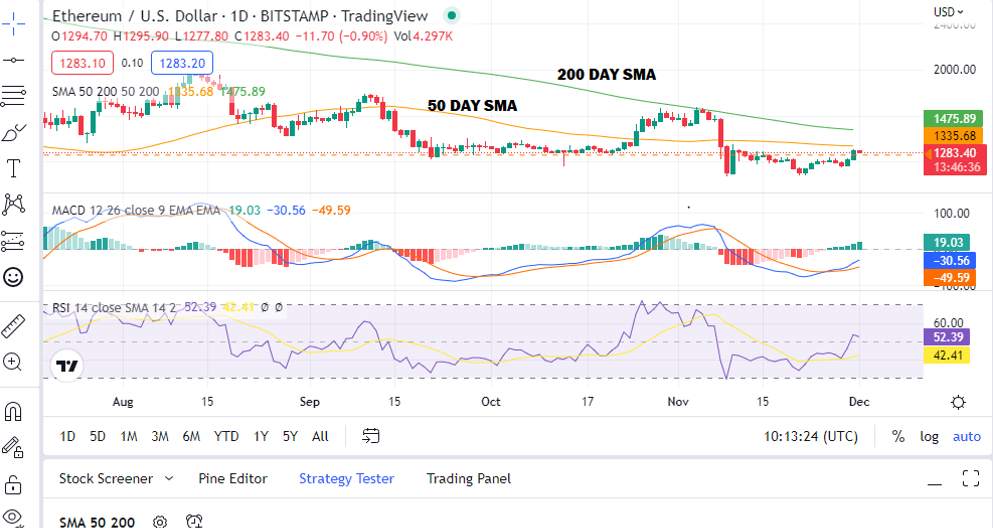
Task: Select the trend line drawing tool
Action: coord(13,60)
